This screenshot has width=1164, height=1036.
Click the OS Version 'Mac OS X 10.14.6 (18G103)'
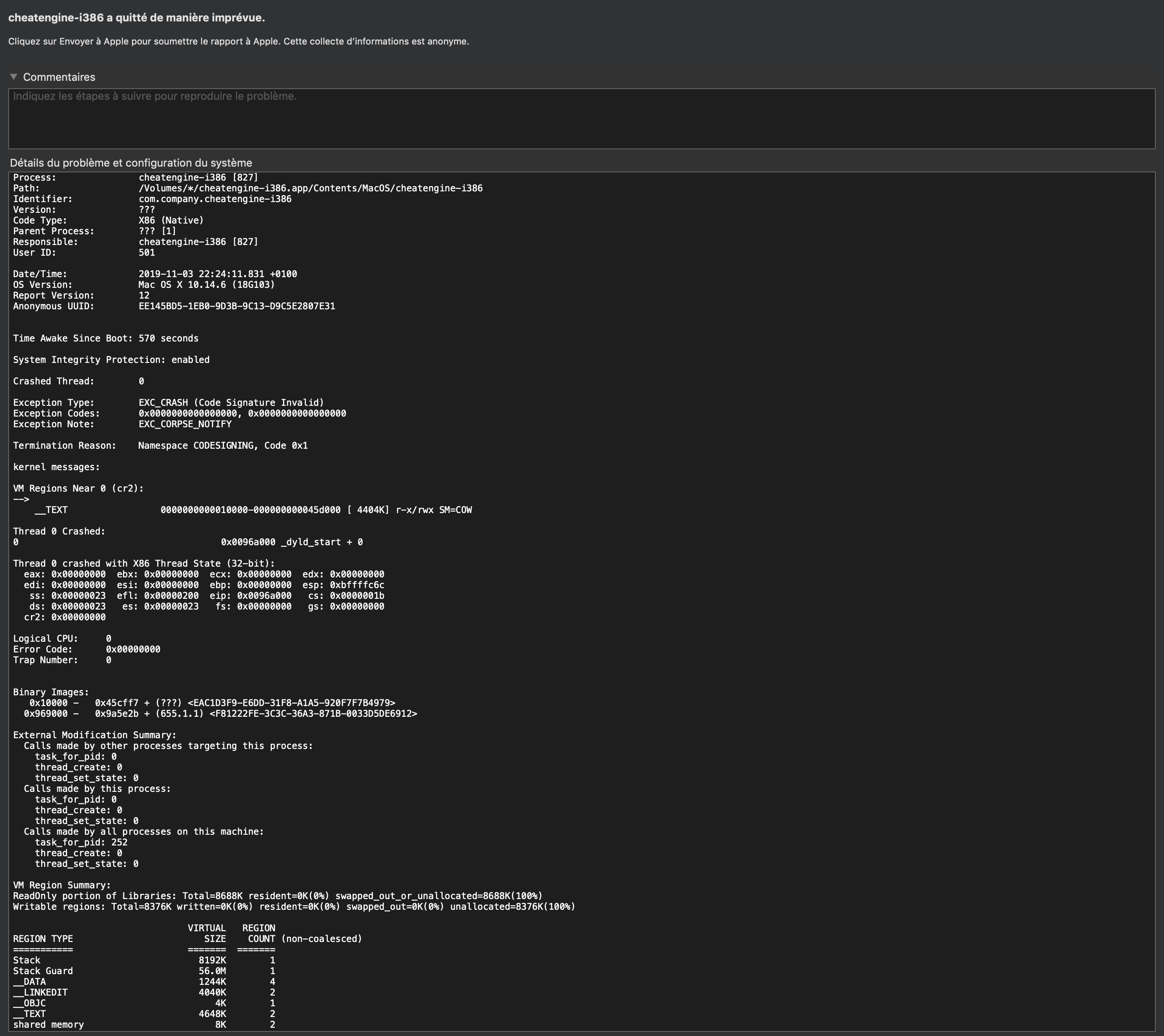point(206,285)
